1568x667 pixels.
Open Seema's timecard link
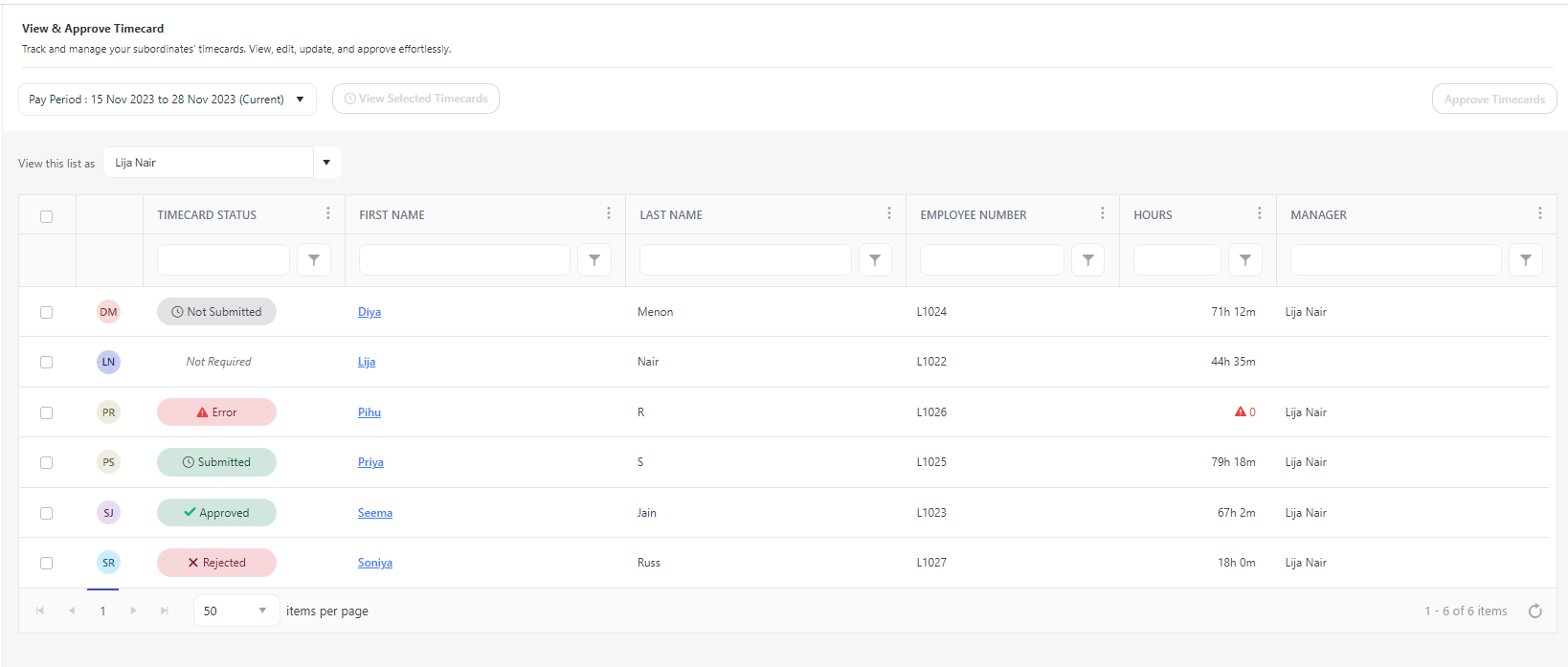click(x=374, y=513)
